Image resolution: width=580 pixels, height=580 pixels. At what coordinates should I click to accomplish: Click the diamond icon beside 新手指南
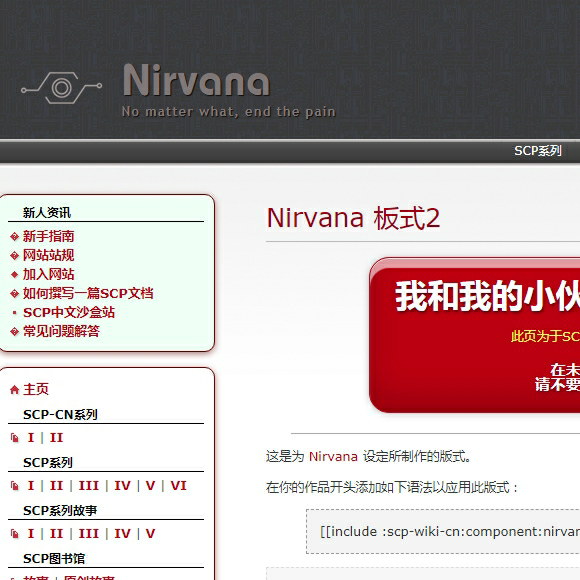(x=14, y=237)
